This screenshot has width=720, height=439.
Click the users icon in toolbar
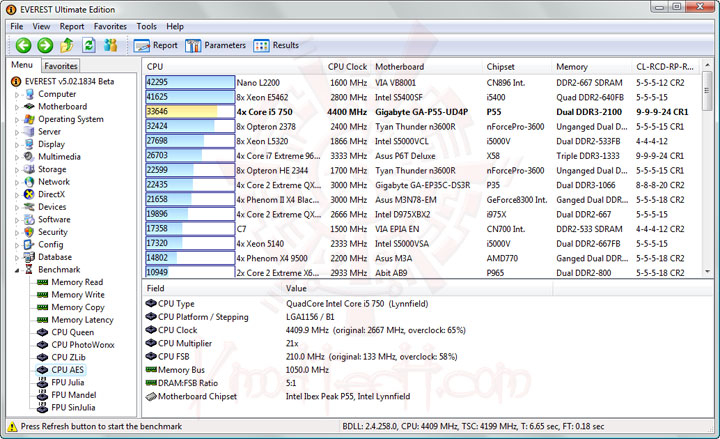(110, 45)
